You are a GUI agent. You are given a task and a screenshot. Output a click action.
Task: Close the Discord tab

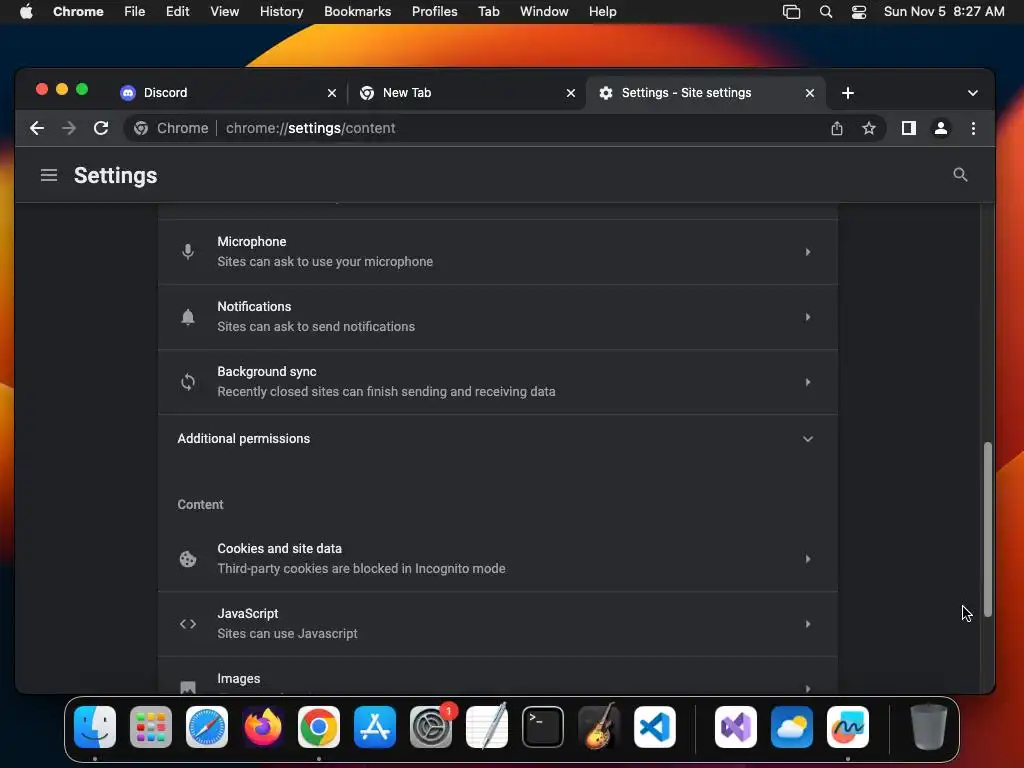332,93
